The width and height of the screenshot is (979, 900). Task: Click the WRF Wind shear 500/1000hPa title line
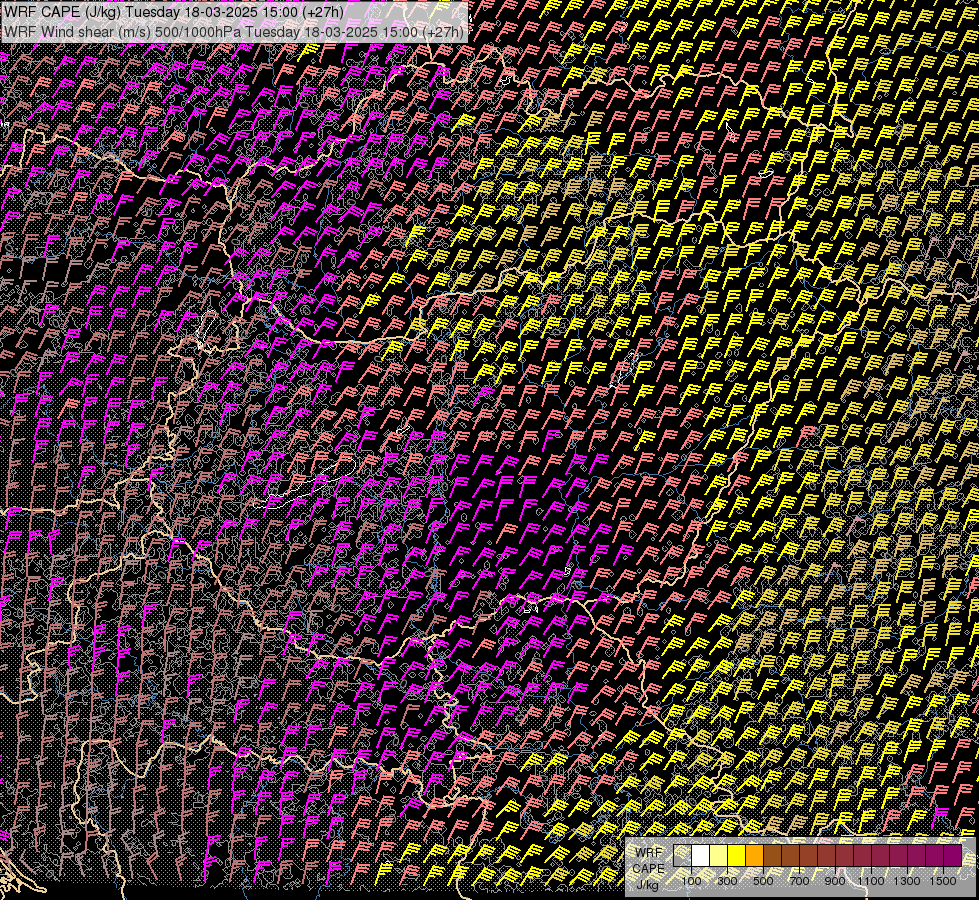[234, 31]
